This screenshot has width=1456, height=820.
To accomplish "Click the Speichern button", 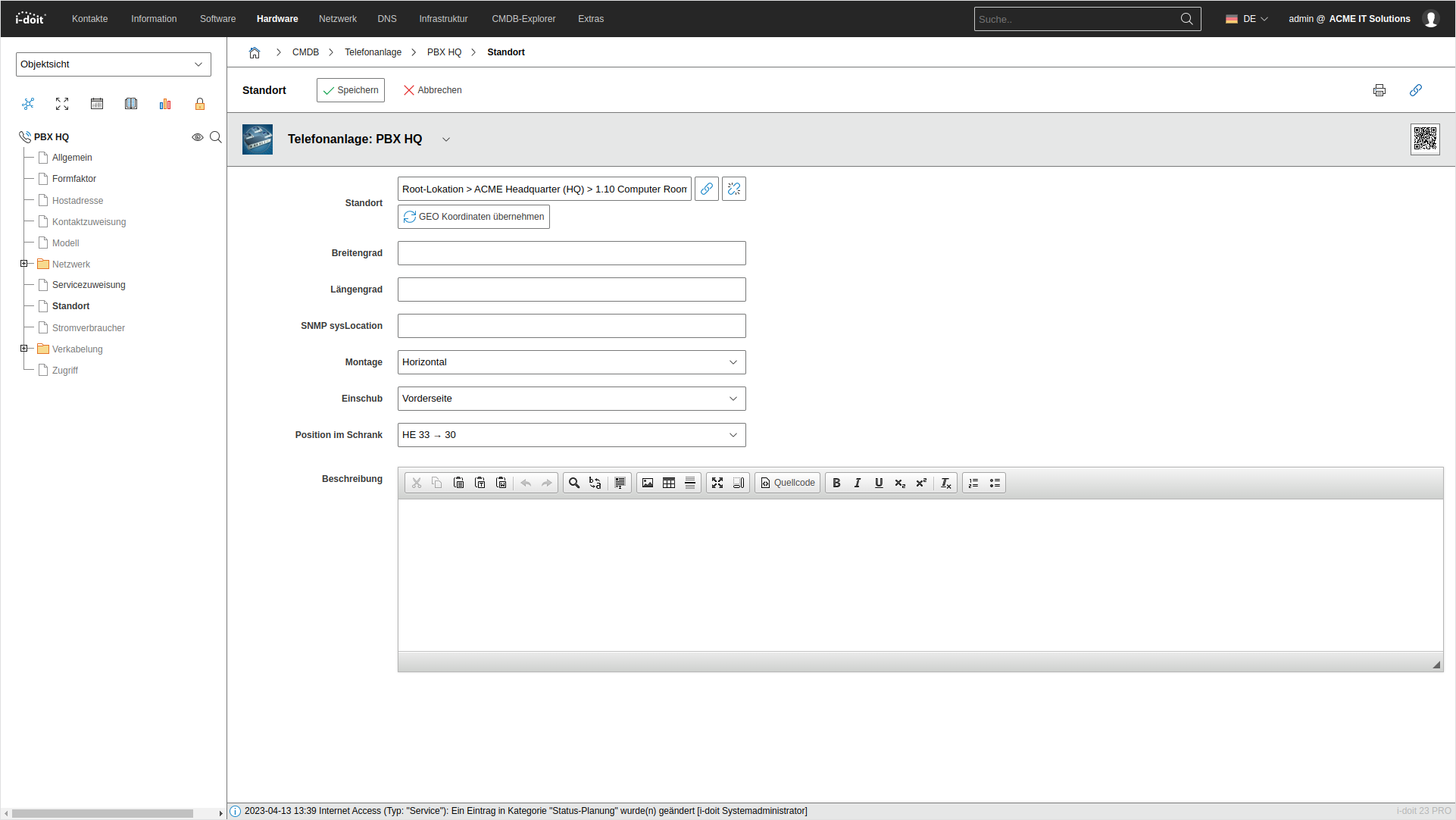I will click(x=350, y=90).
